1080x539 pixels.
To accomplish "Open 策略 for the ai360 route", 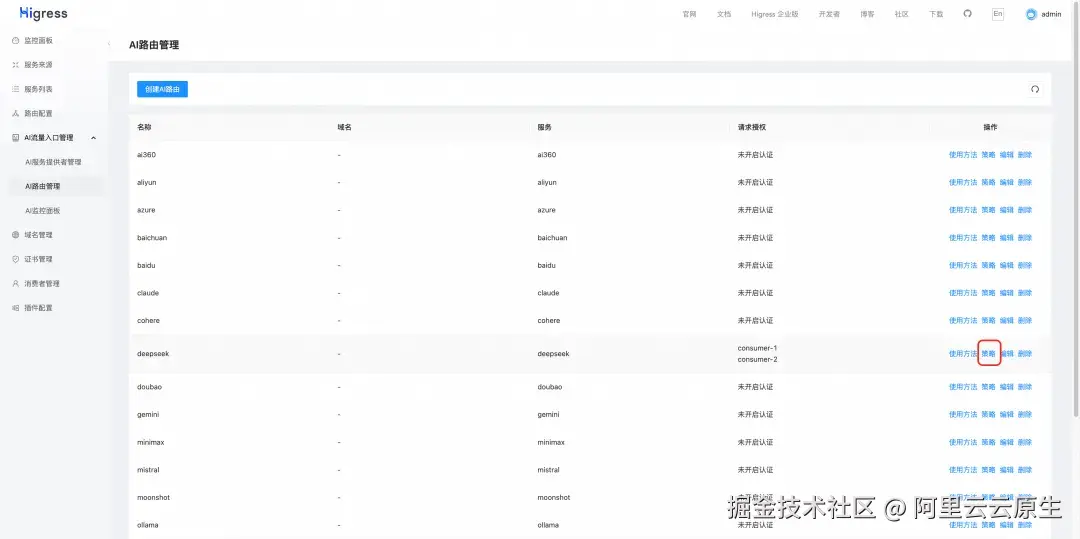I will (988, 155).
